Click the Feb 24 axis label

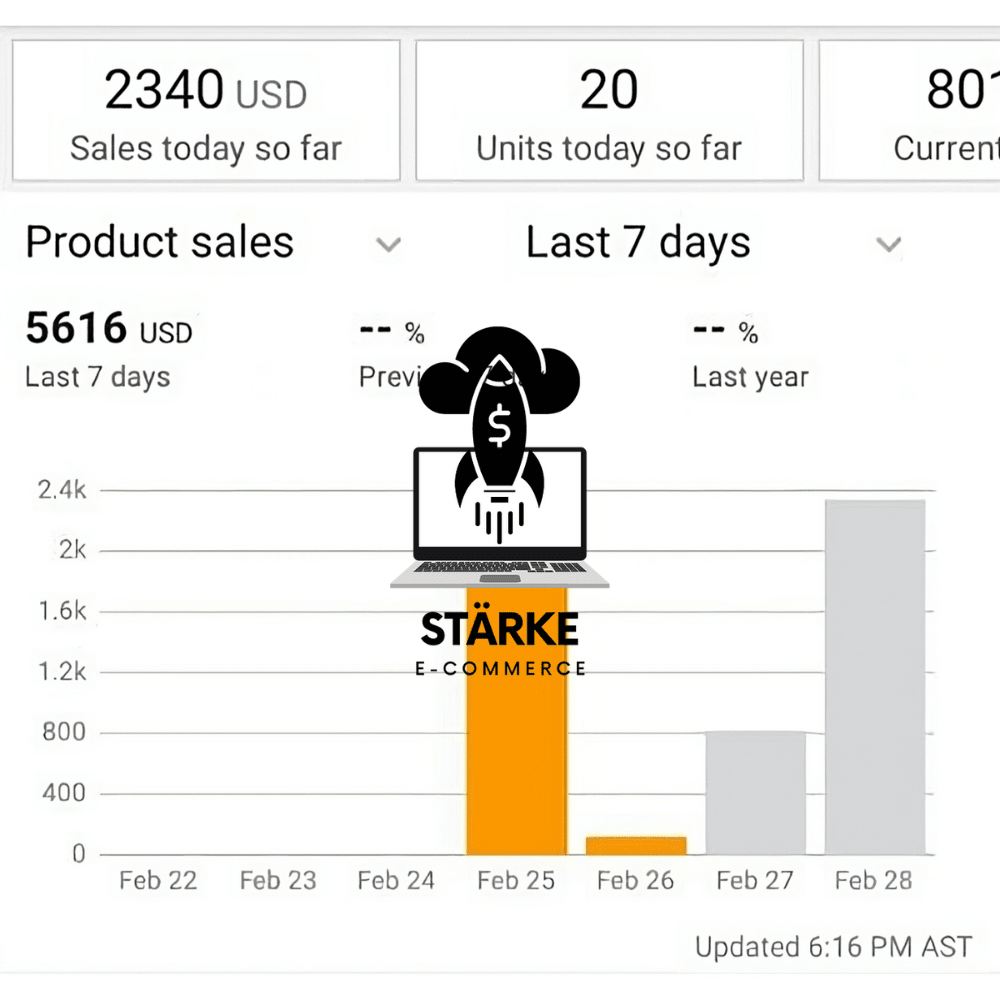click(x=396, y=881)
